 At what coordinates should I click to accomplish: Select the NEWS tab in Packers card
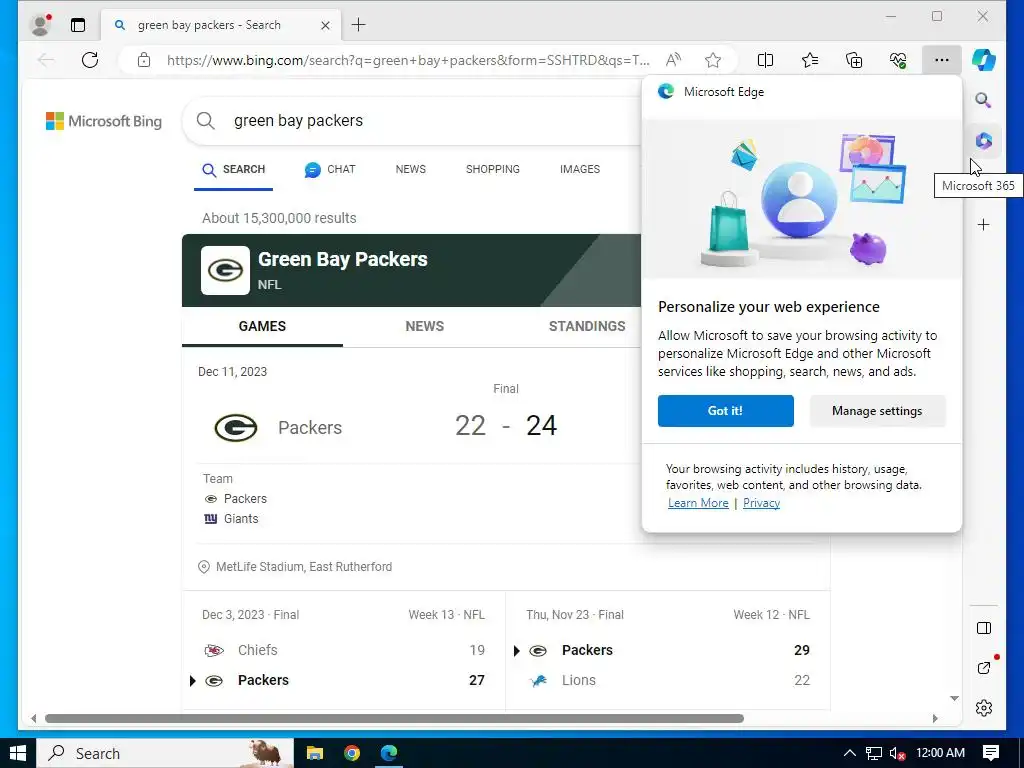[424, 327]
